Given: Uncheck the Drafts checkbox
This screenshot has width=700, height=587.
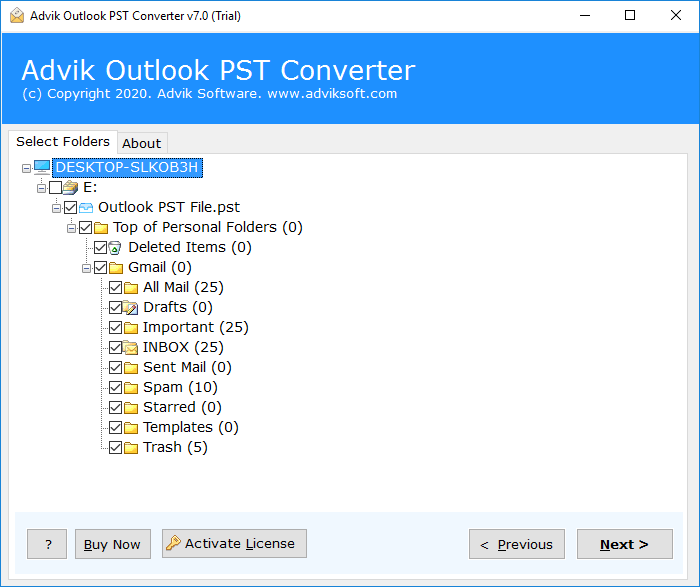Looking at the screenshot, I should point(116,308).
